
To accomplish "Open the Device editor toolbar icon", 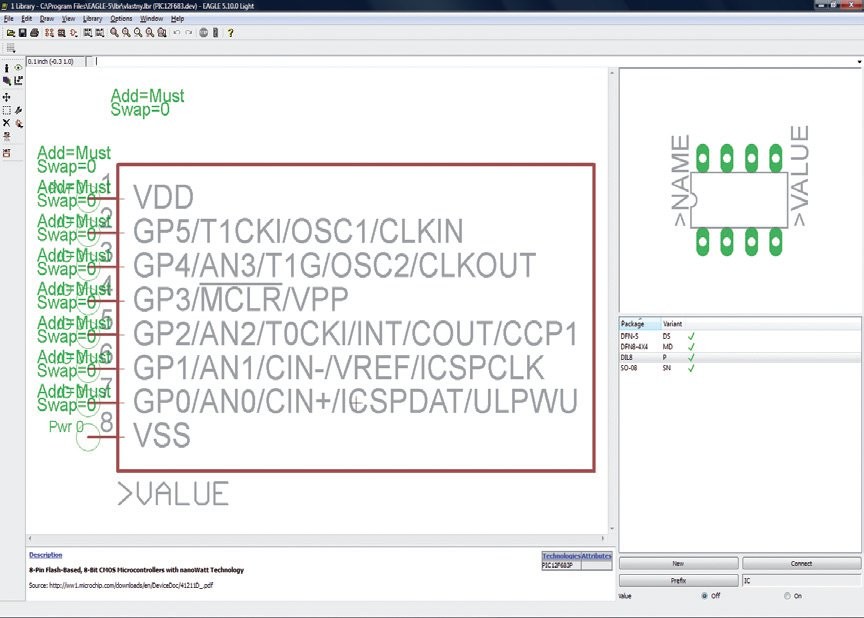I will pyautogui.click(x=50, y=33).
